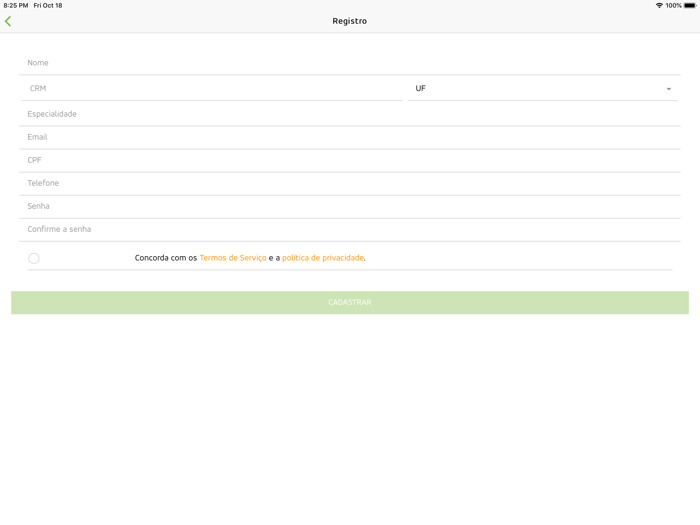The image size is (700, 525).
Task: Click the 8:25 PM clock text
Action: 16,5
